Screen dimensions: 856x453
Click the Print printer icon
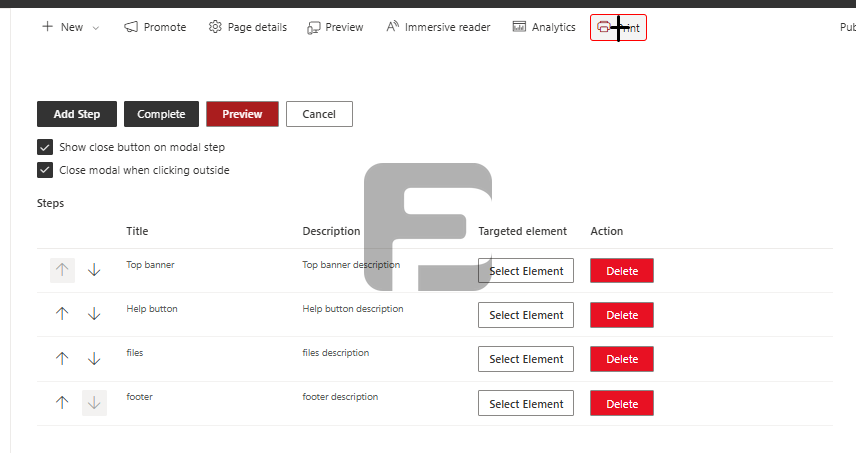pyautogui.click(x=604, y=28)
